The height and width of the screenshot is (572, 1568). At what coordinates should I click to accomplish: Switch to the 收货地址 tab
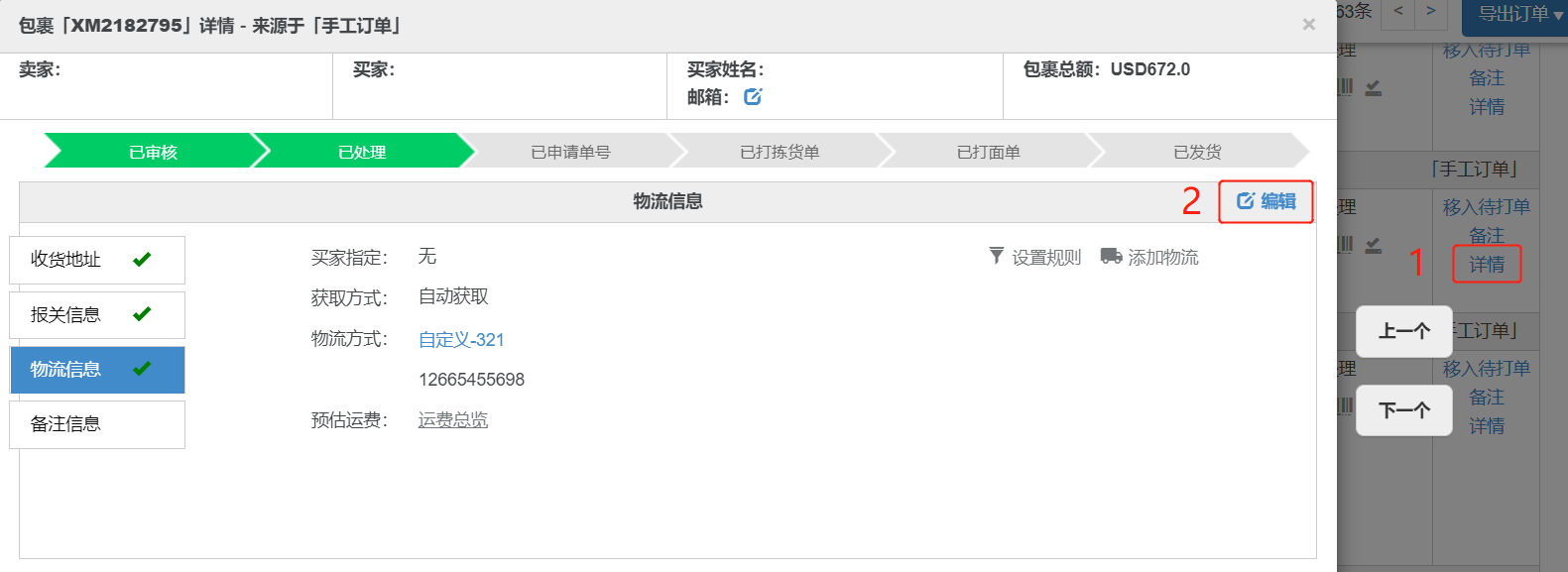97,260
